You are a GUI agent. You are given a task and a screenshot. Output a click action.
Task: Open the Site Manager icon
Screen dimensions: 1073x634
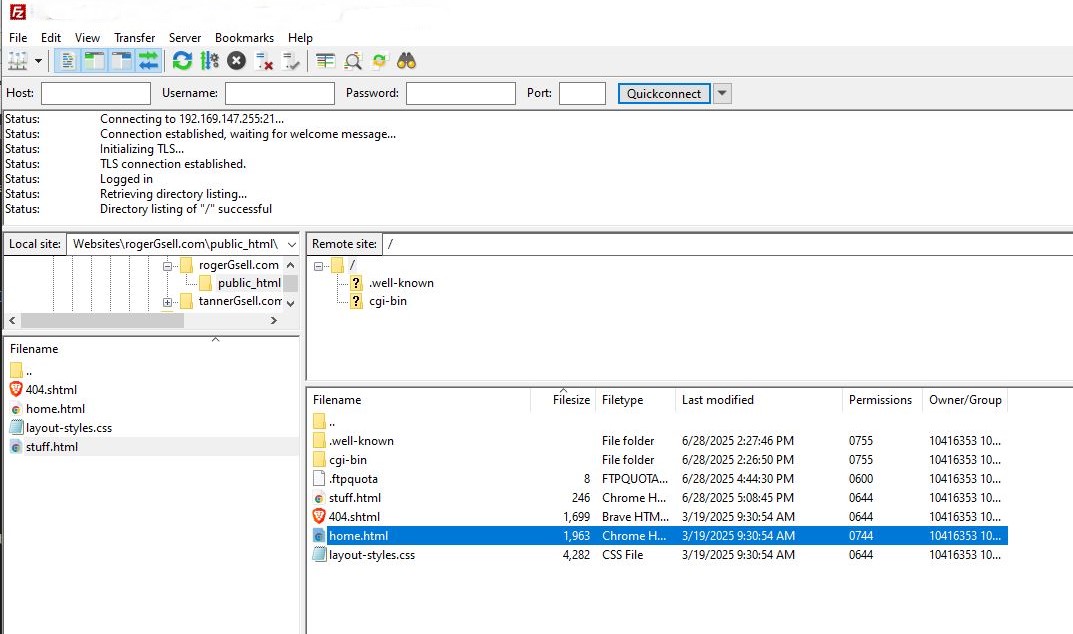point(18,61)
